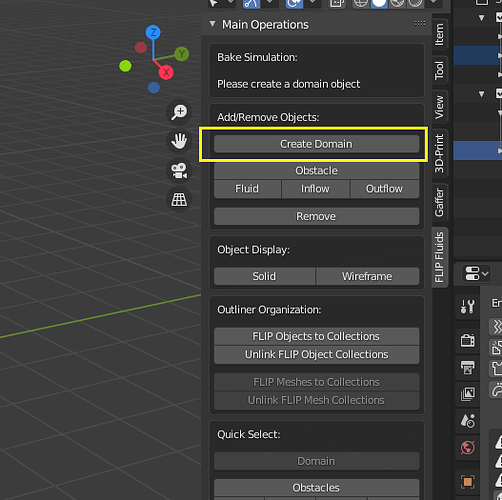Click the negative Y bright green gizmo dot
502x500 pixels.
point(125,66)
